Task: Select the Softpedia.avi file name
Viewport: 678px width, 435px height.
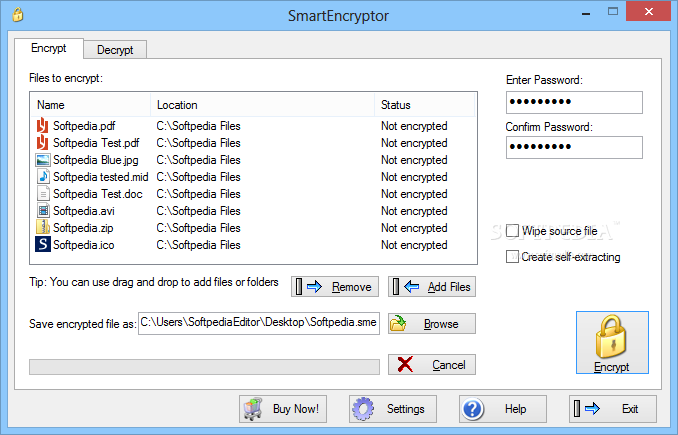Action: [84, 211]
